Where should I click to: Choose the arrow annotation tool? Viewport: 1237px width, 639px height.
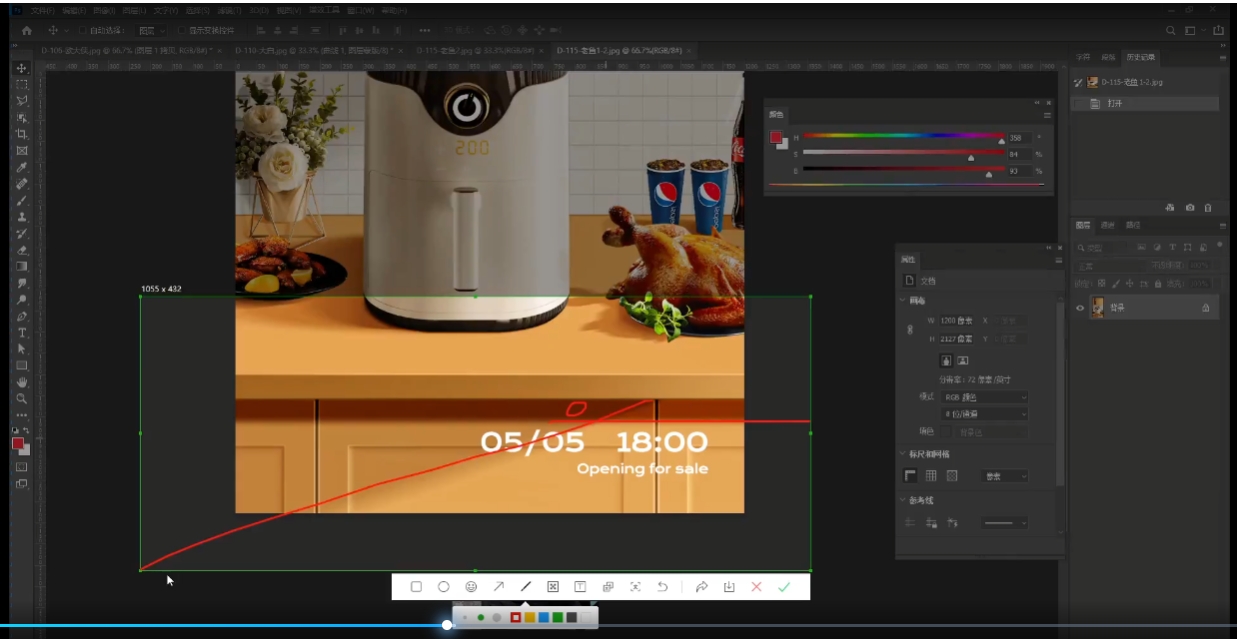click(x=498, y=587)
